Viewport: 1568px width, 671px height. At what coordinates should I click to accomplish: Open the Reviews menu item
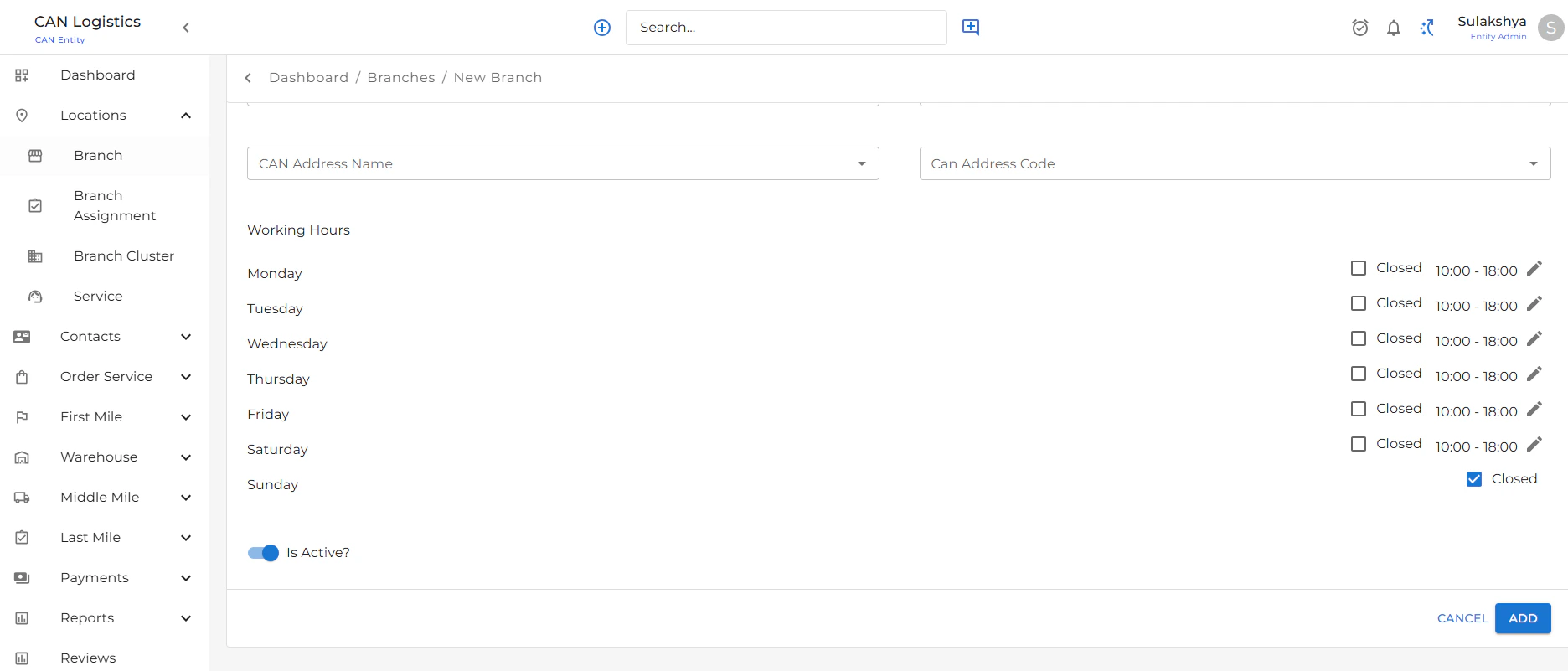[x=105, y=658]
